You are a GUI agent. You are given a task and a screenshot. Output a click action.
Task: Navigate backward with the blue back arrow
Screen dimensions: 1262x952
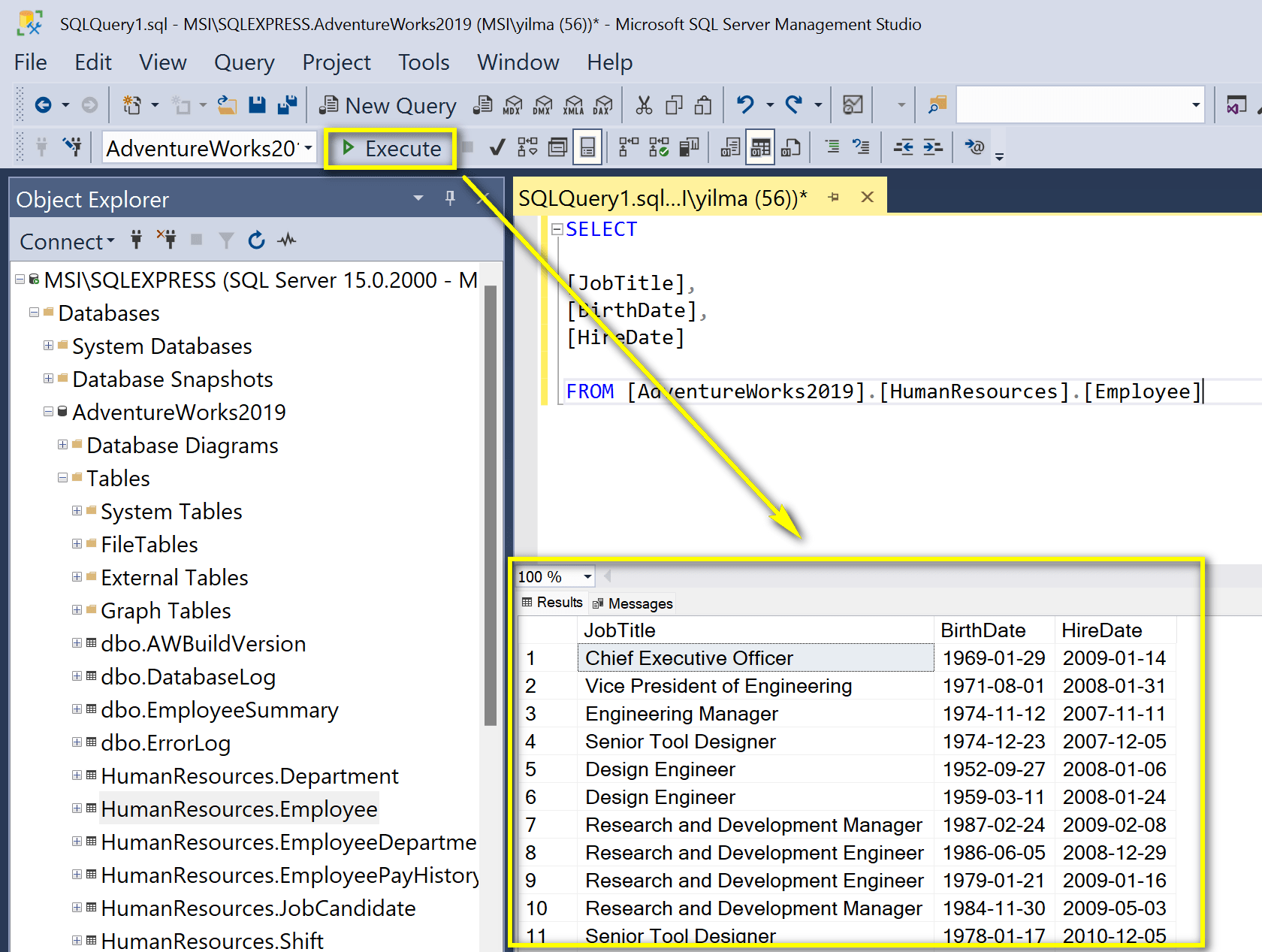tap(44, 105)
